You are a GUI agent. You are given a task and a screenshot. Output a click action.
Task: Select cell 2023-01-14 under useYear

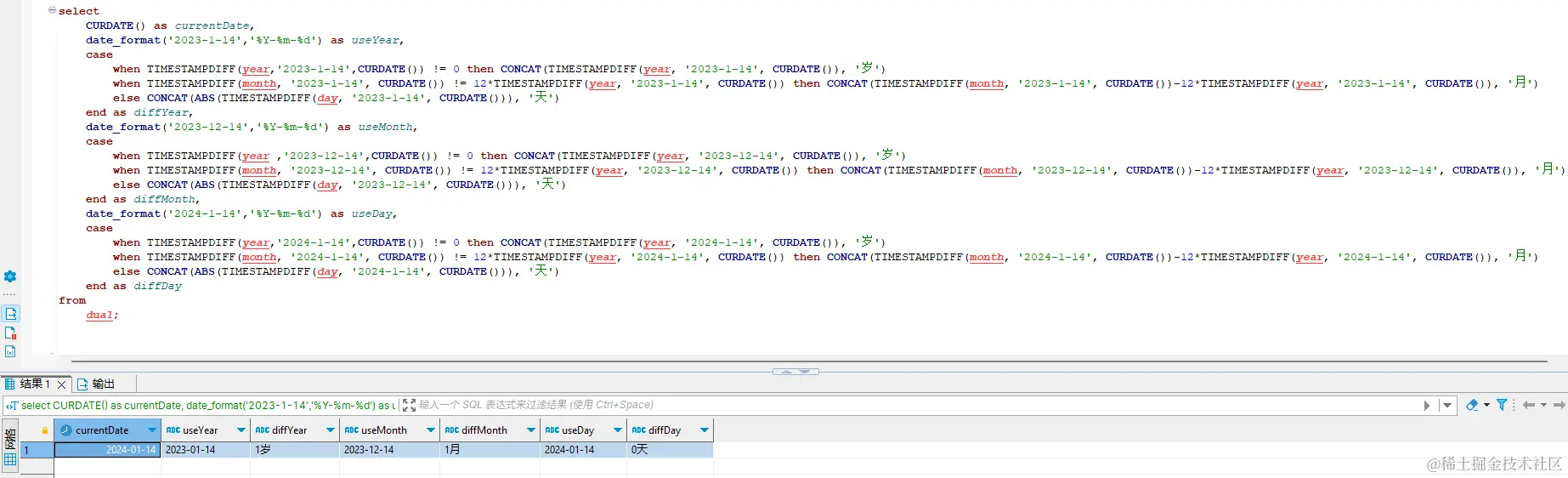(x=207, y=450)
